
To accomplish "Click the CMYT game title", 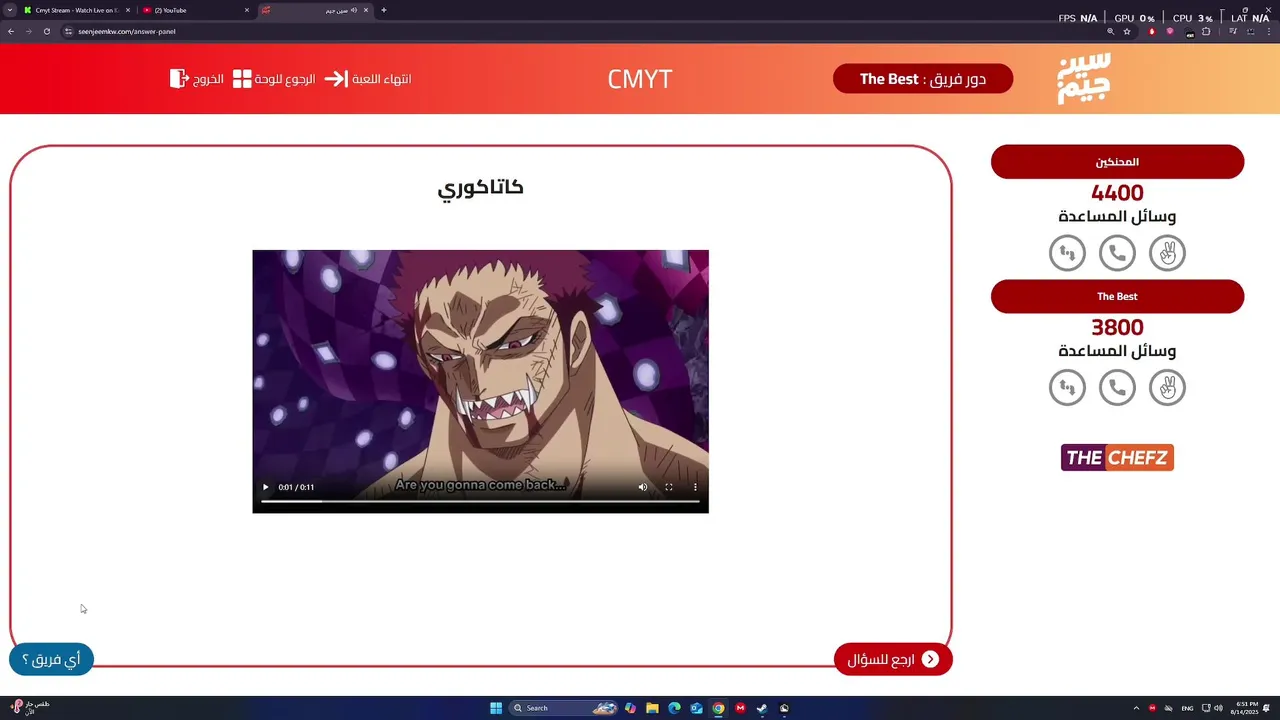I will coord(640,79).
